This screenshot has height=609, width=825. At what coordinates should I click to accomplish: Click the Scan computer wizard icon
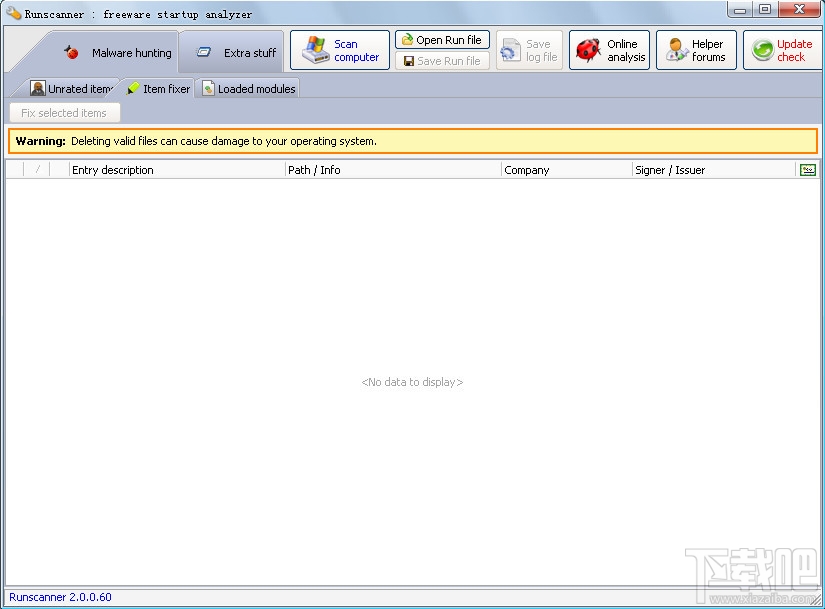coord(315,49)
